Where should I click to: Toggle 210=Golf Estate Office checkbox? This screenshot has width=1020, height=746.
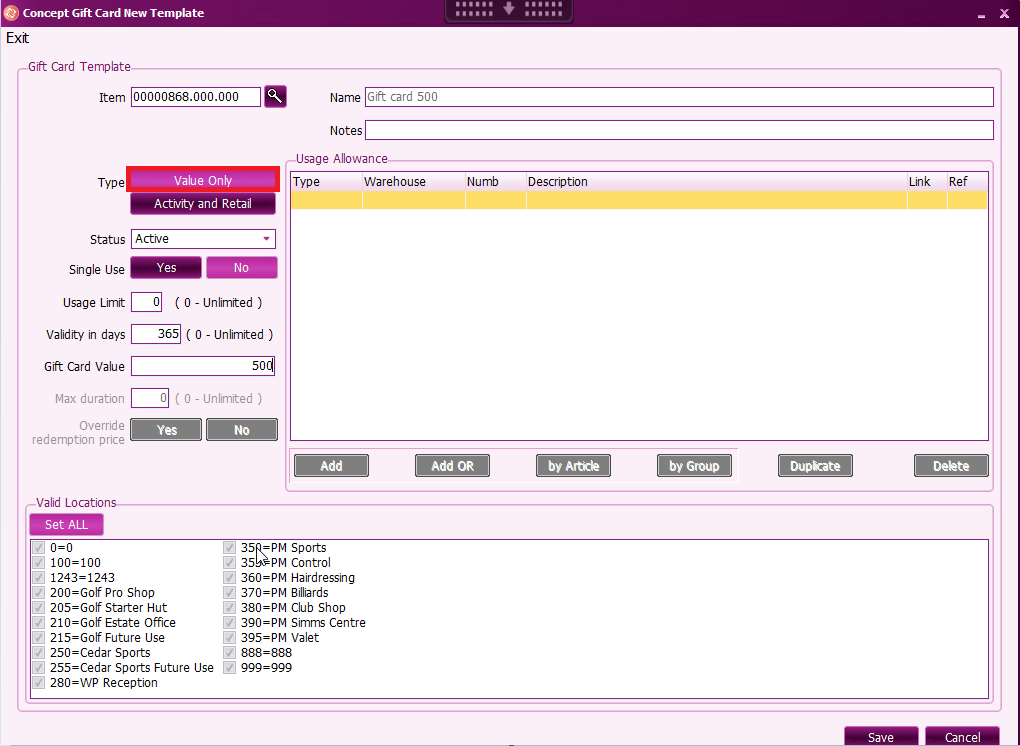[x=38, y=622]
